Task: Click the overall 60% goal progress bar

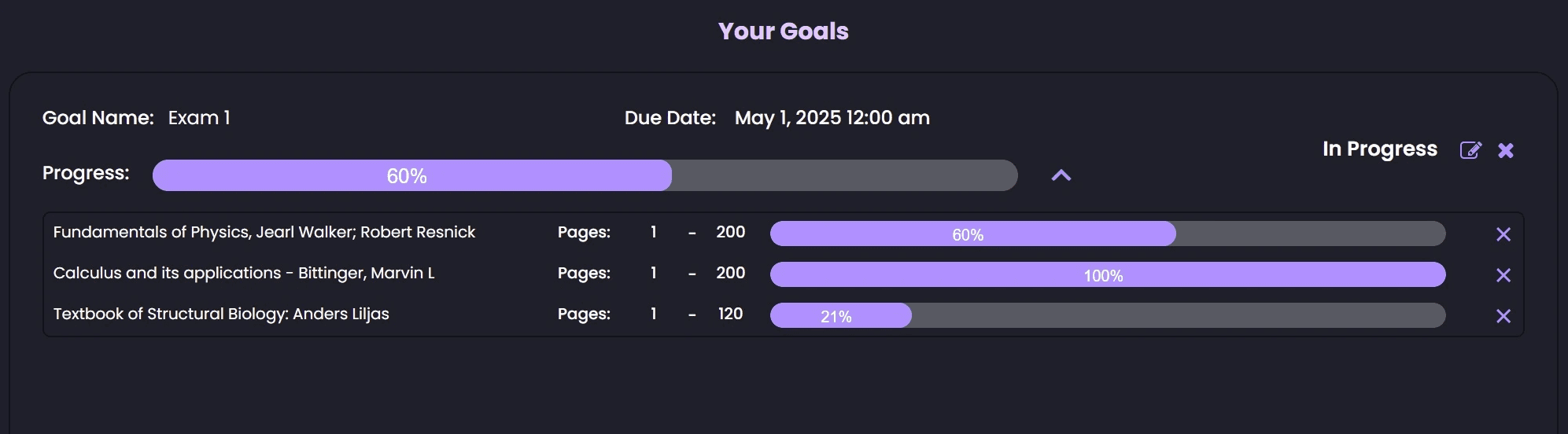Action: (585, 175)
